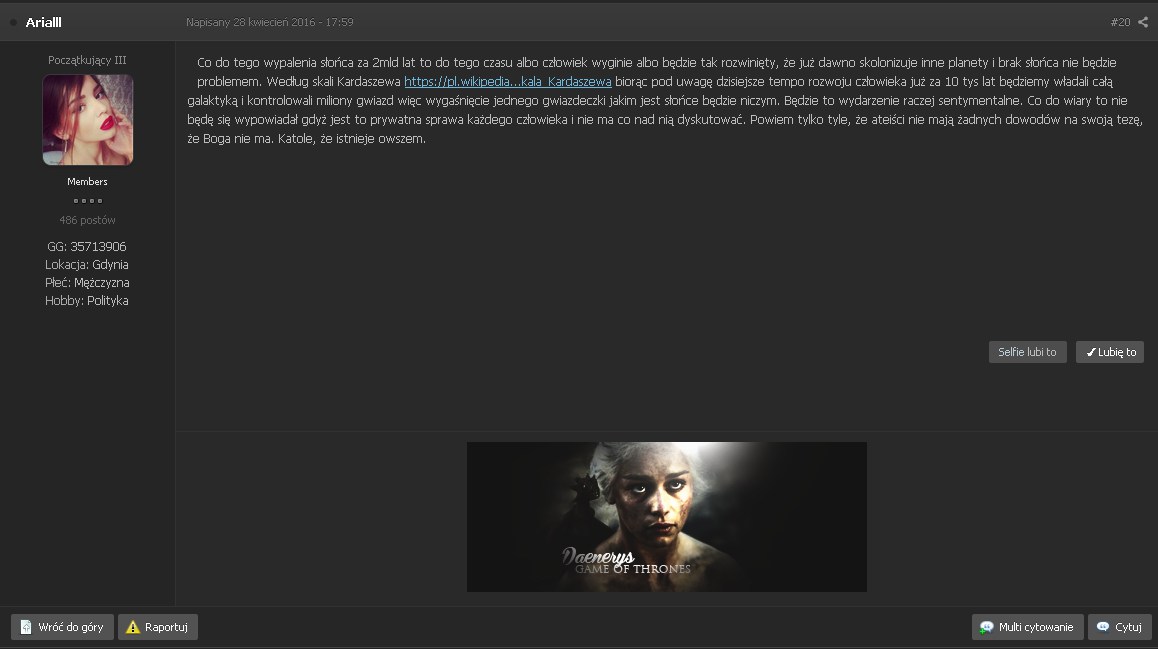
Task: Quote the post with Cytuj
Action: click(1120, 627)
